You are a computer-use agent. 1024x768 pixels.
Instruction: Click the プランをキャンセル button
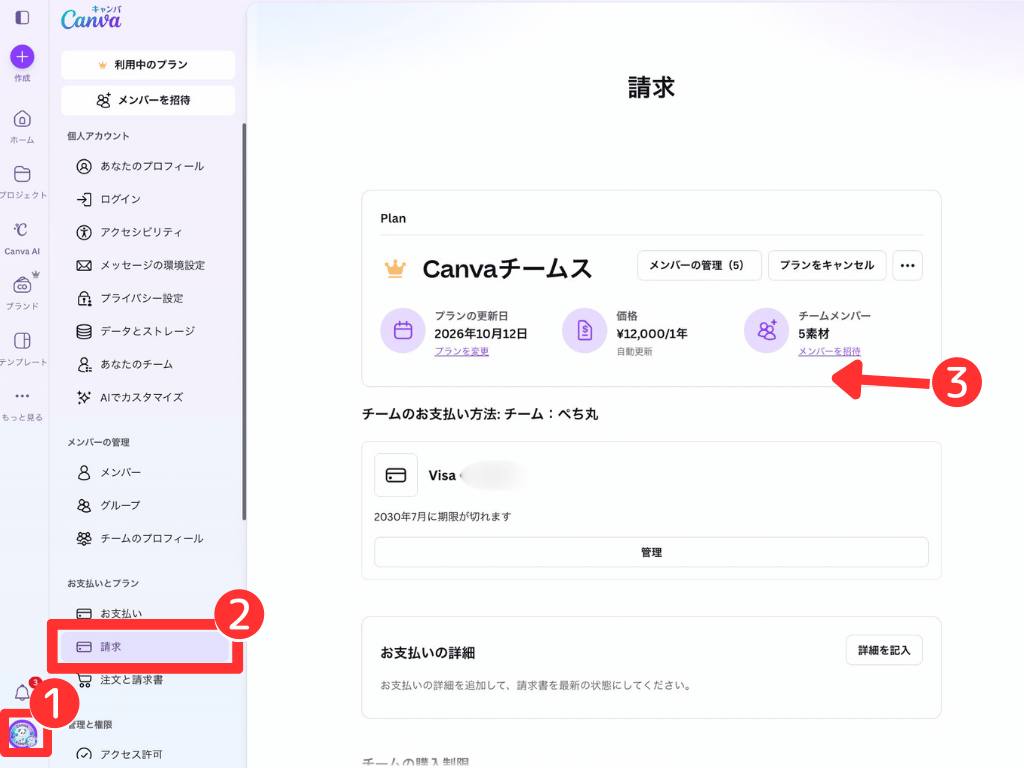(827, 265)
